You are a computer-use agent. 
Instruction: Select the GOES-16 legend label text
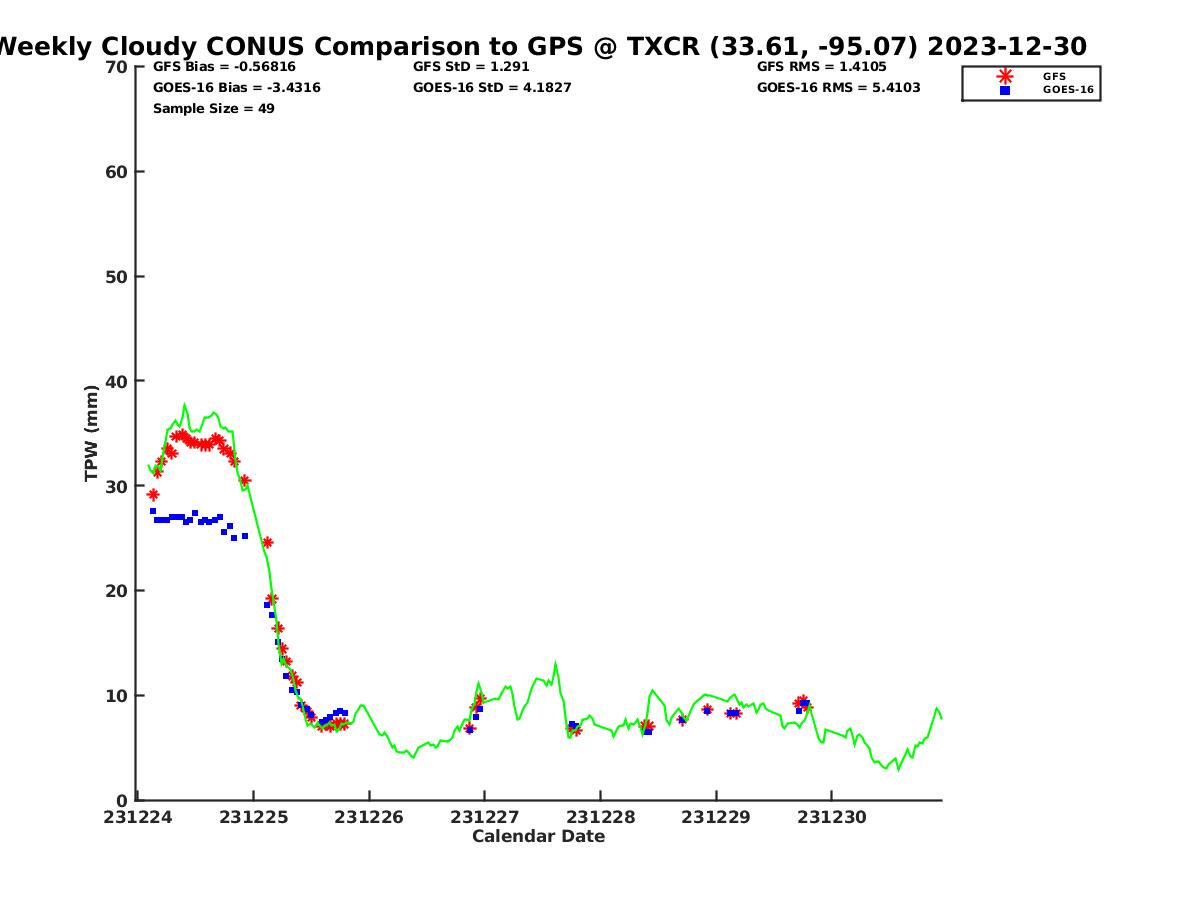click(x=1068, y=90)
